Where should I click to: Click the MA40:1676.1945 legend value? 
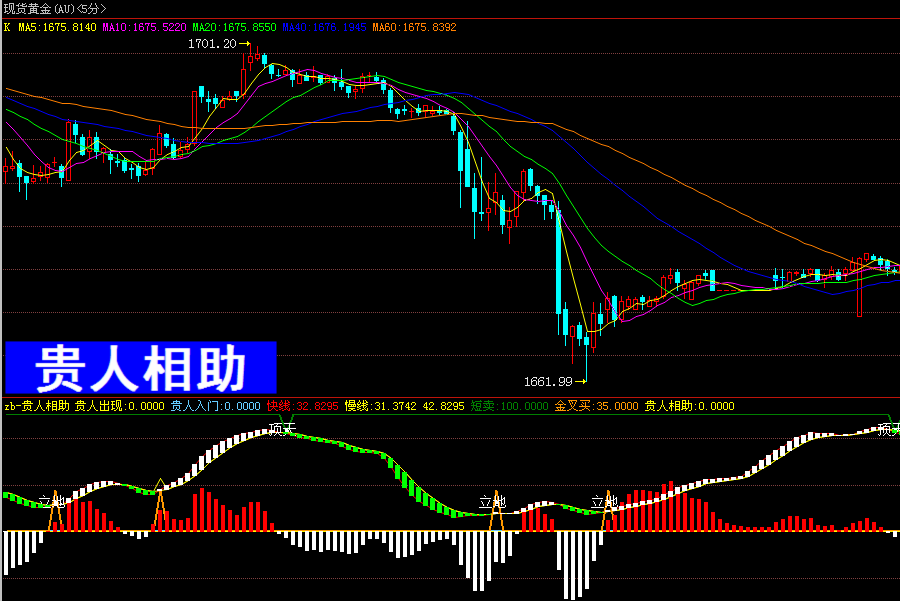coord(324,27)
